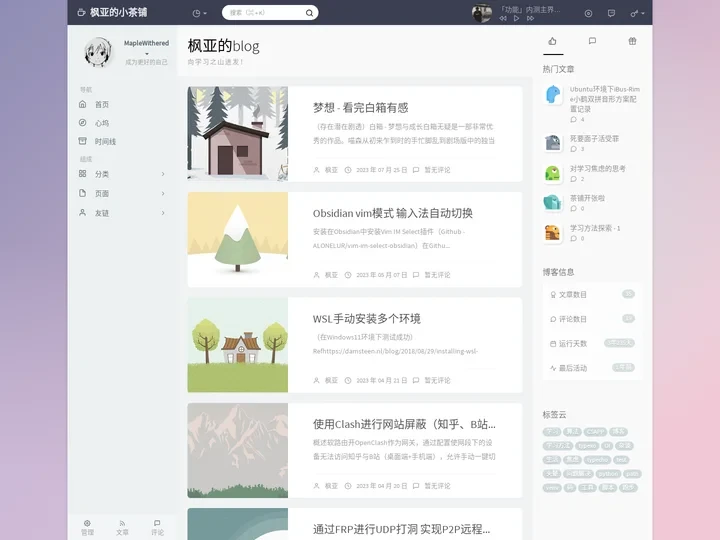
Task: Open popular post 死要面子活受罪
Action: (x=594, y=139)
